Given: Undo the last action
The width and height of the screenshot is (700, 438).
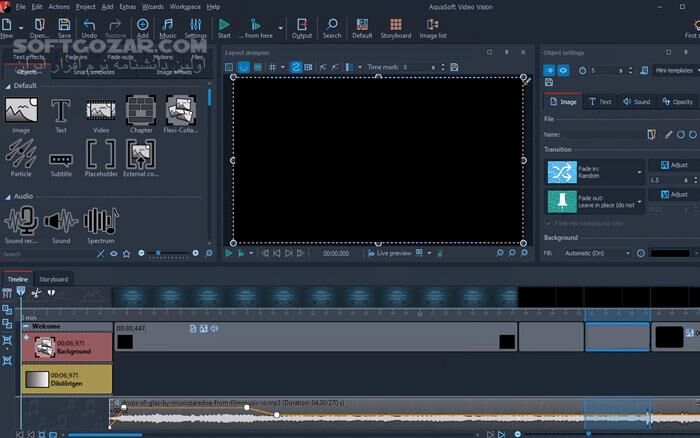Looking at the screenshot, I should pos(89,28).
